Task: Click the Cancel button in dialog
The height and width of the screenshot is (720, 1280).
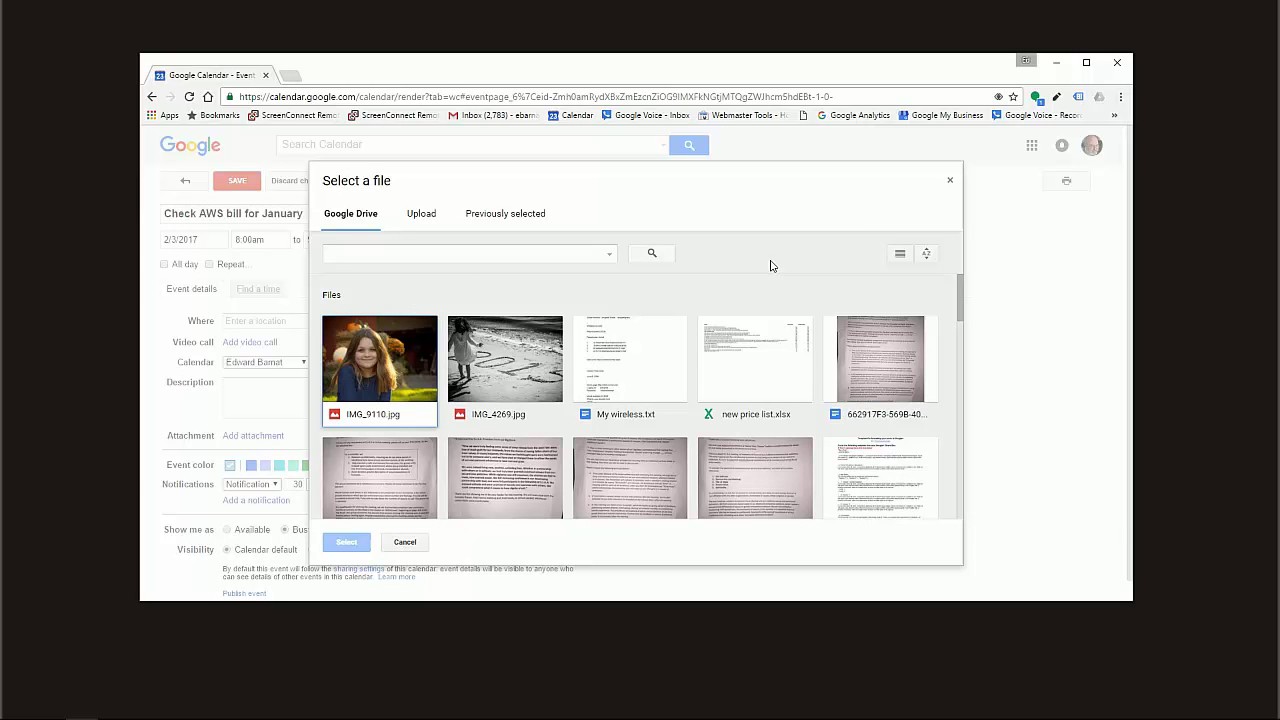Action: 405,542
